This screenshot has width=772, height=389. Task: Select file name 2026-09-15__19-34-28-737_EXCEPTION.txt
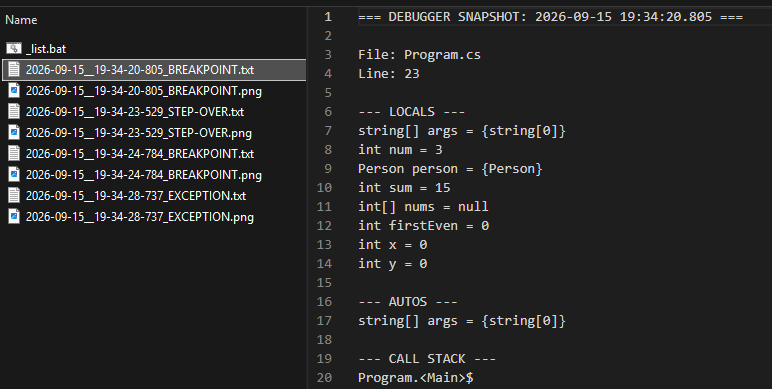tap(136, 195)
